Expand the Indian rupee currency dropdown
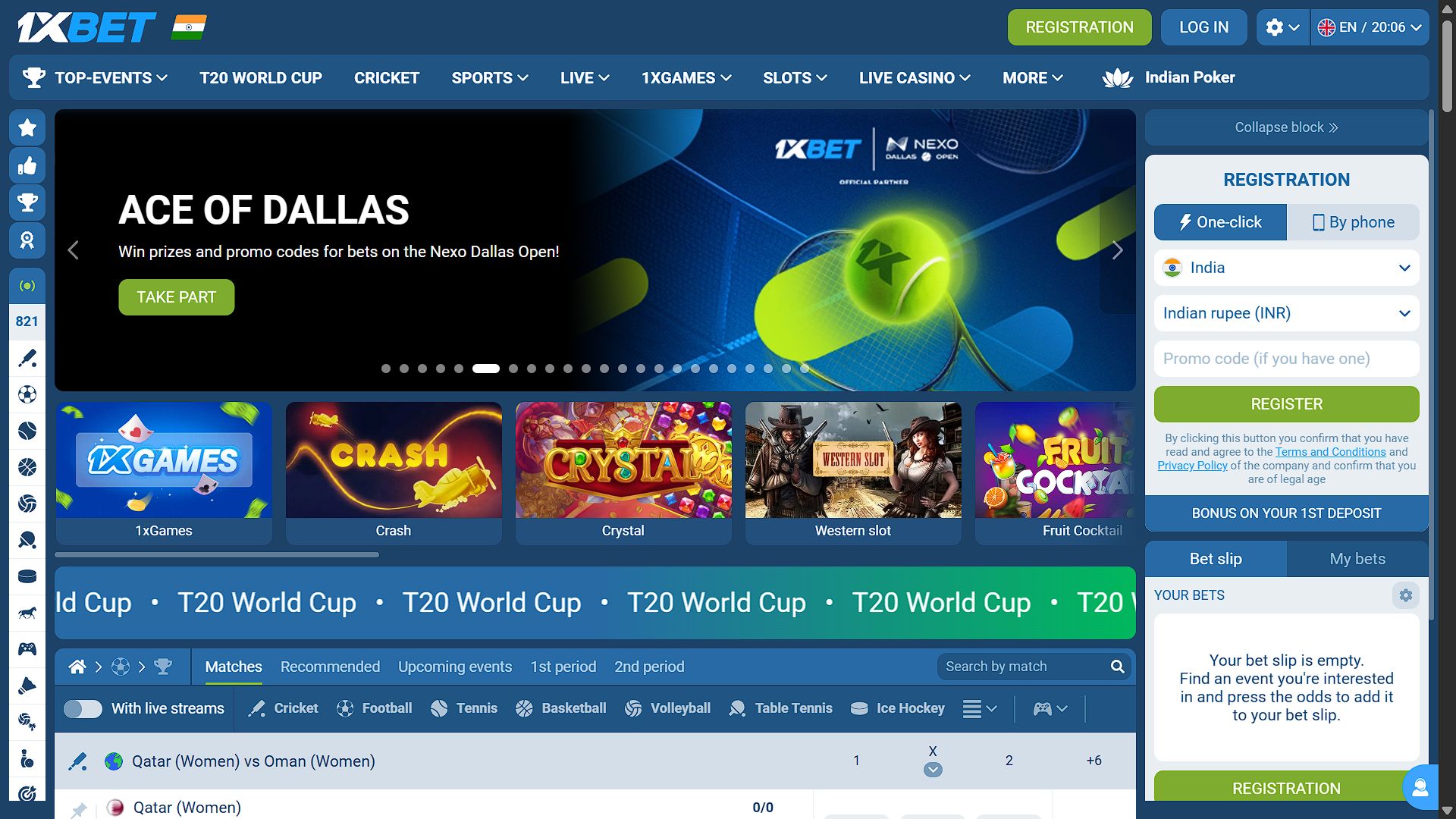The image size is (1456, 819). 1286,313
